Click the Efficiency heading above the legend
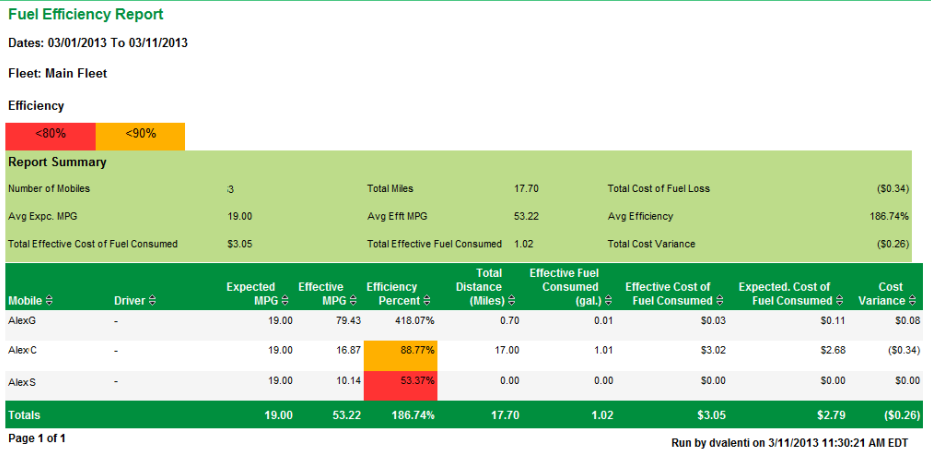931x463 pixels. (36, 106)
